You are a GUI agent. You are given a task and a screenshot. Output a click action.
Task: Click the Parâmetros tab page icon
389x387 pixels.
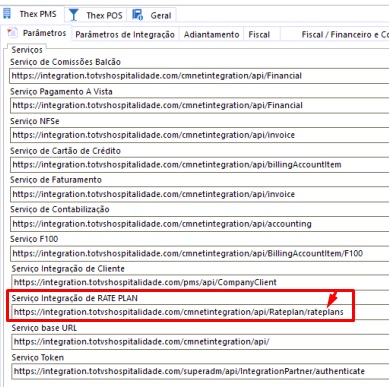[x=12, y=32]
